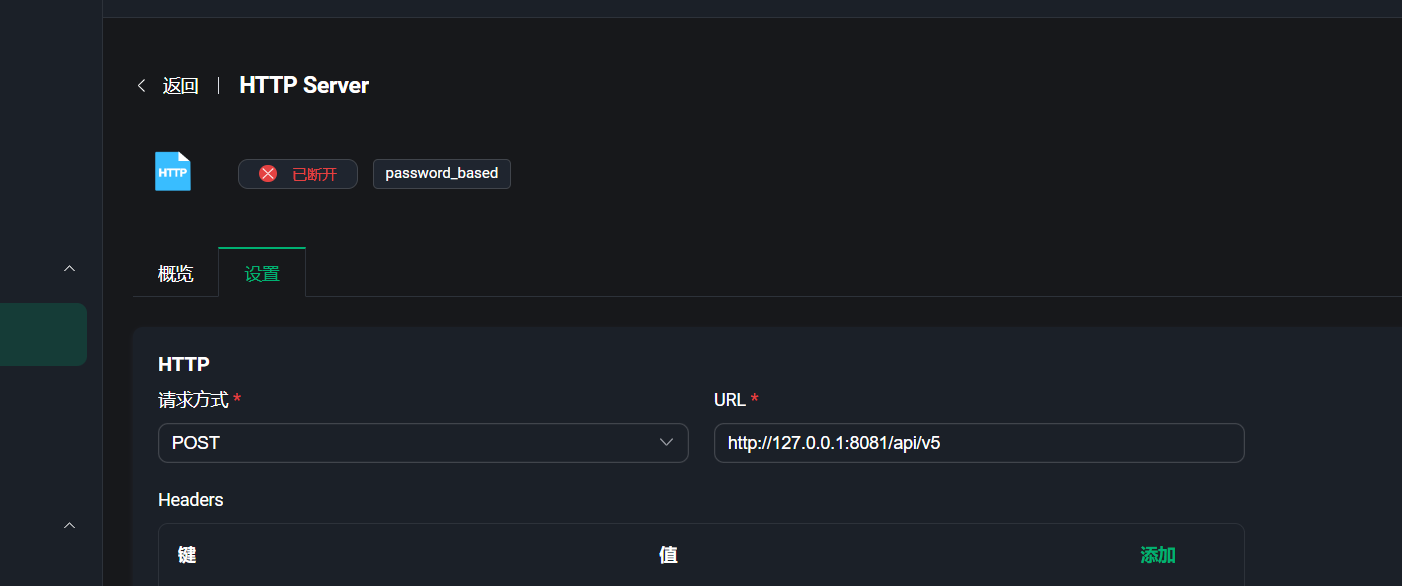Click the HTTP Server page title
Viewport: 1402px width, 586px height.
click(304, 86)
